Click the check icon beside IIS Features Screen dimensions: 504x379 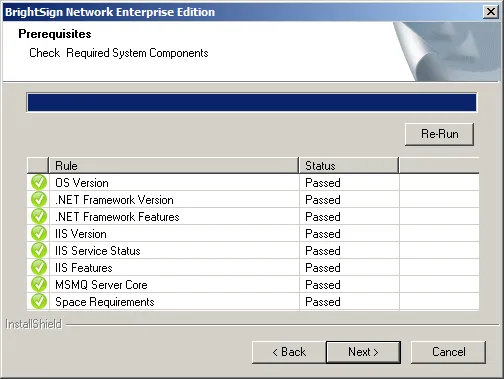point(39,268)
